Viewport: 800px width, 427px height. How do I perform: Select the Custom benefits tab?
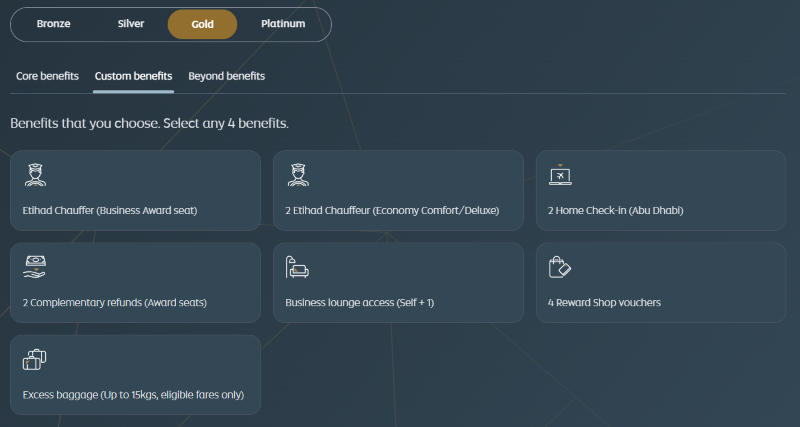(133, 76)
